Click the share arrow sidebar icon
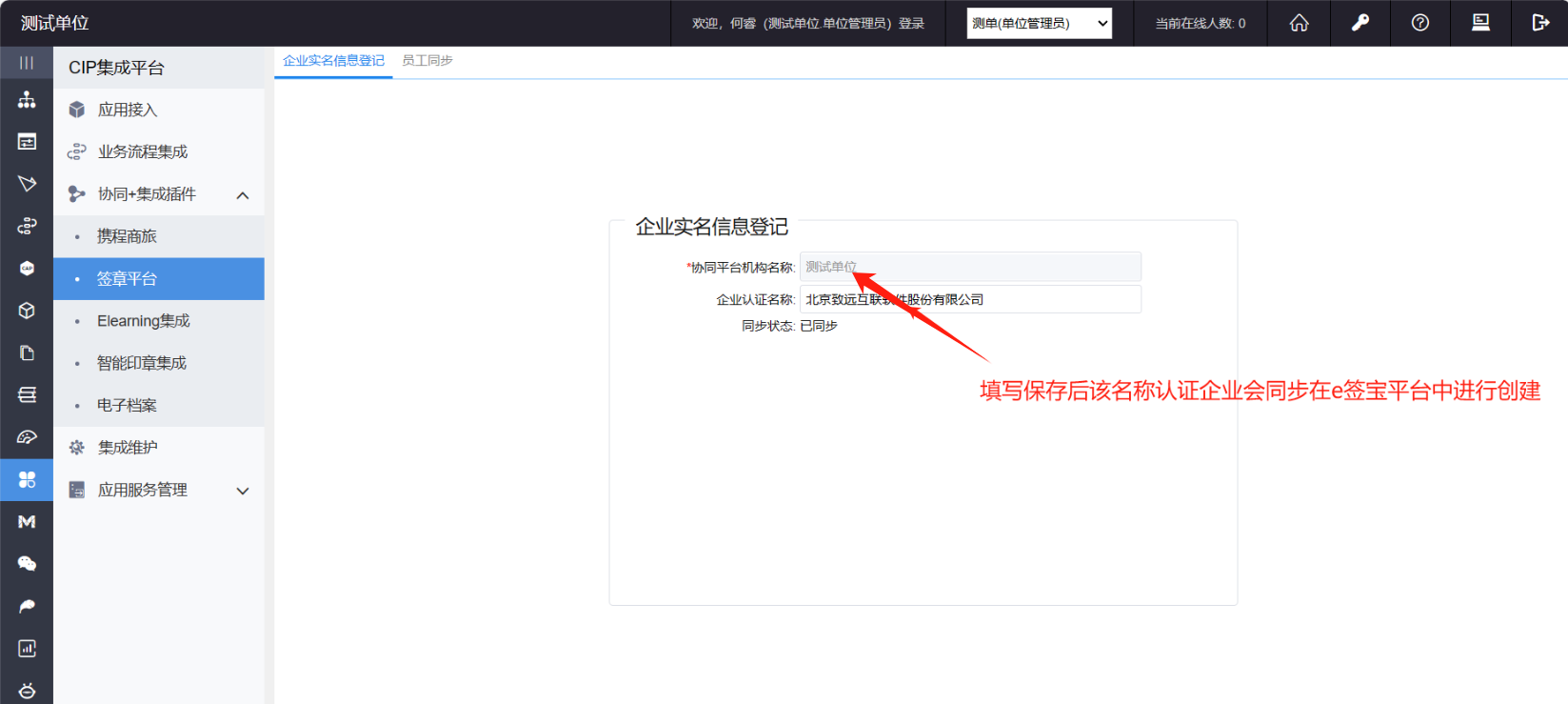The image size is (1568, 704). [x=27, y=606]
